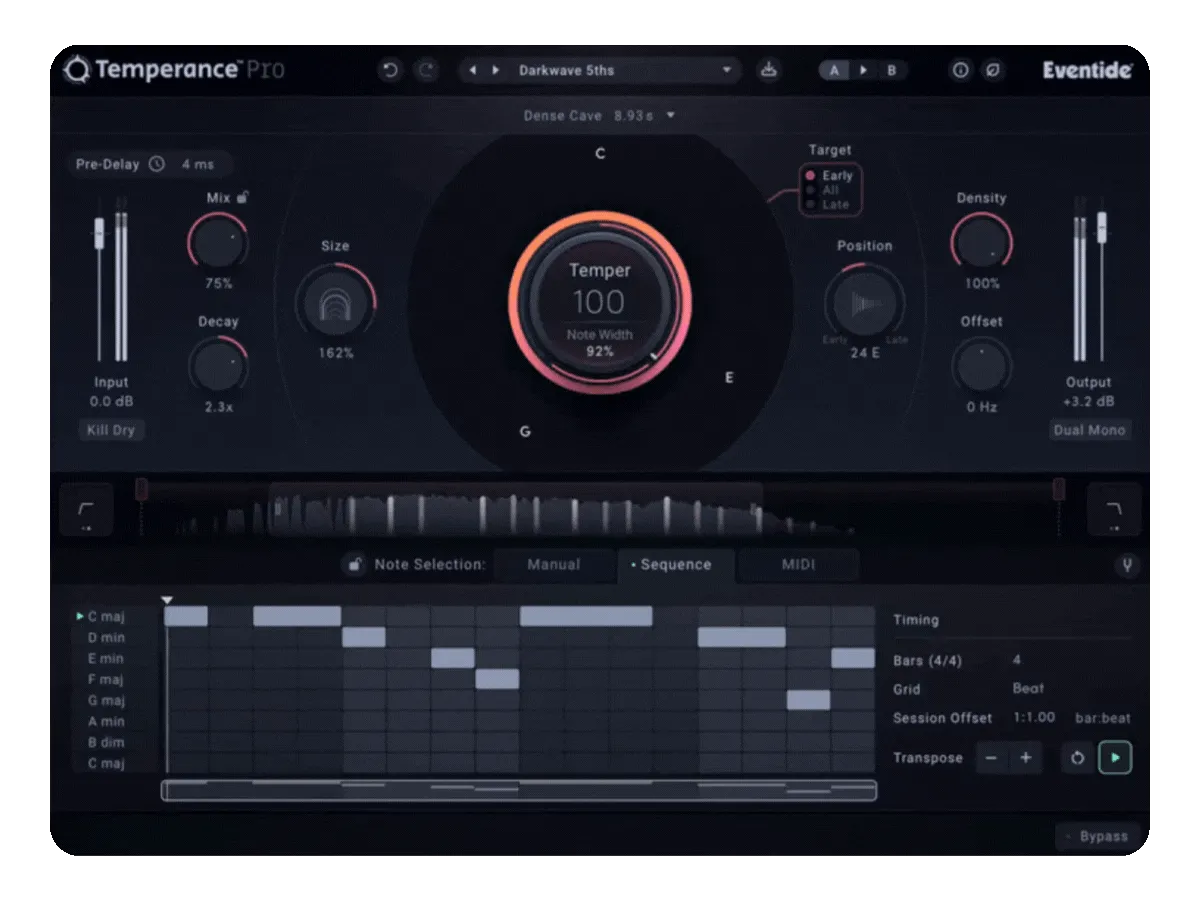
Task: Click the Transpose plus button
Action: 1026,758
